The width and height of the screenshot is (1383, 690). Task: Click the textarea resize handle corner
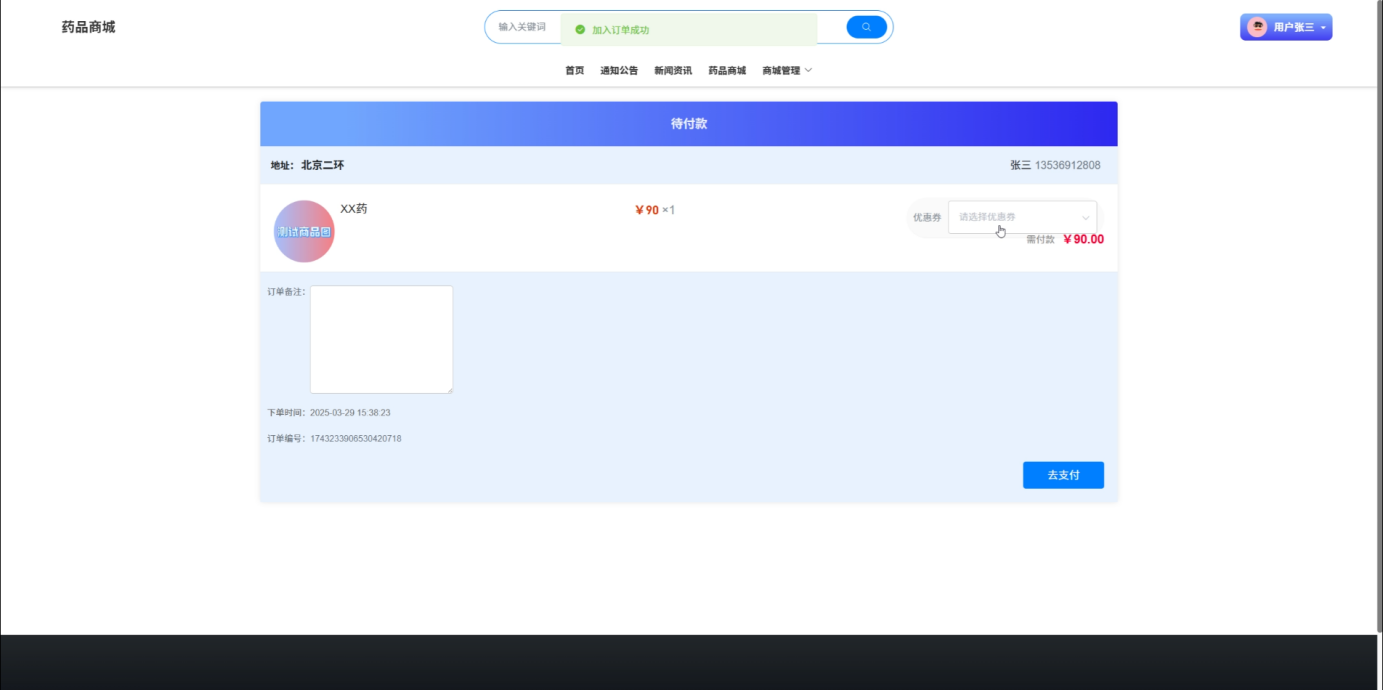click(x=449, y=390)
